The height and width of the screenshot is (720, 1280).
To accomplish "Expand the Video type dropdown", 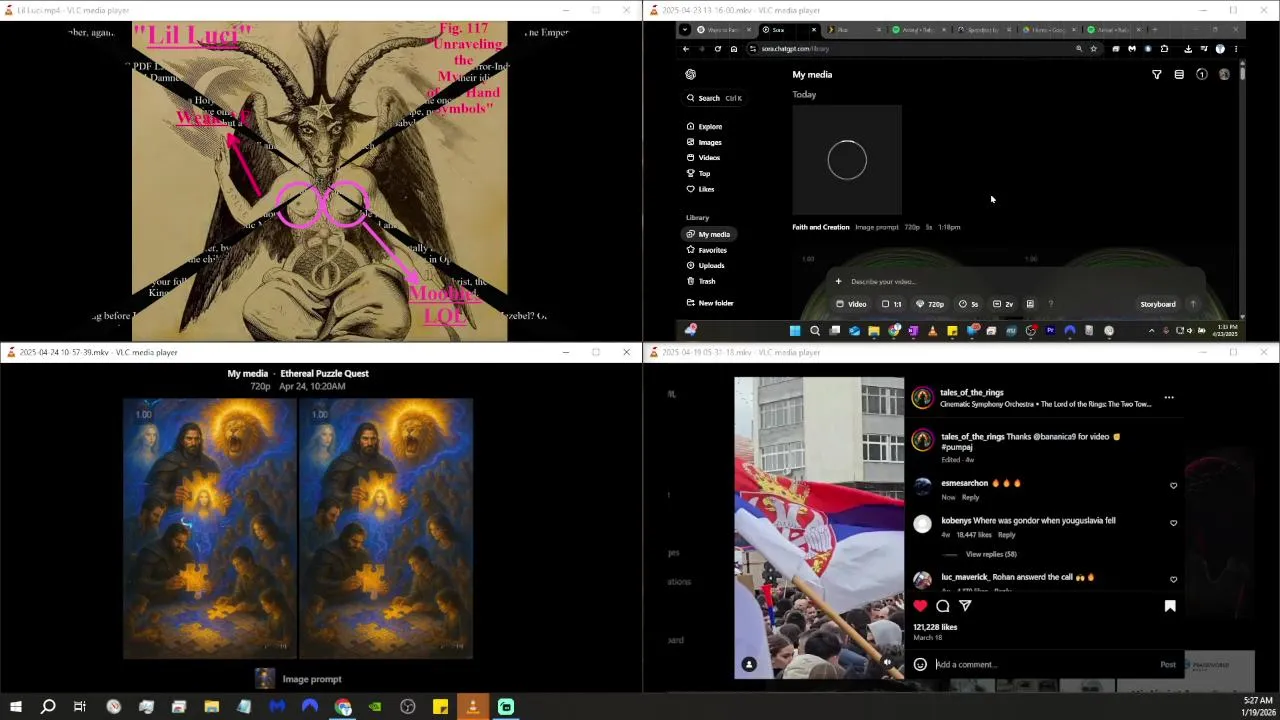I will tap(852, 304).
